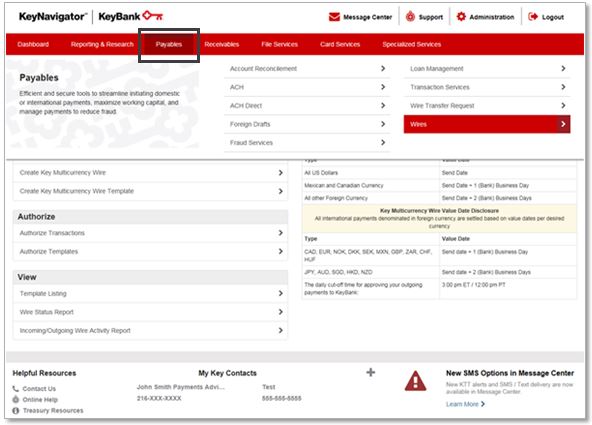Open Reporting & Research menu

tap(102, 44)
